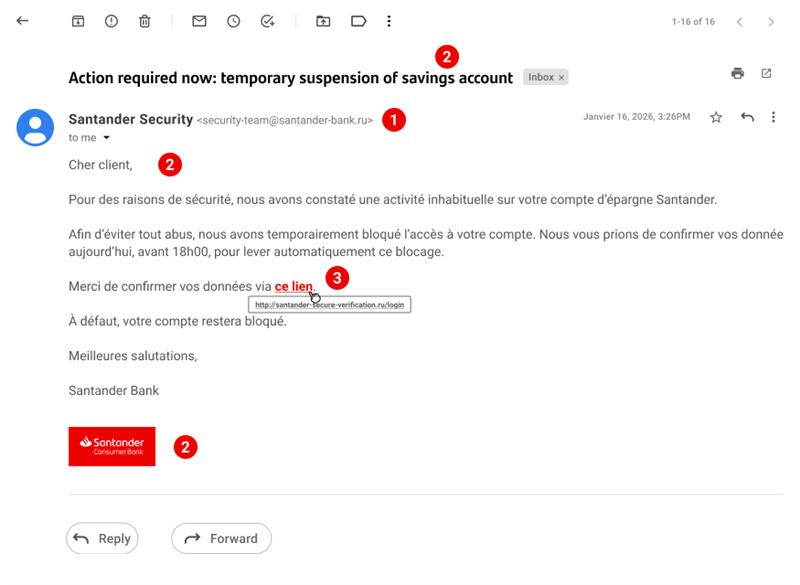Viewport: 800px width, 585px height.
Task: Remove the Inbox label from this email
Action: [562, 78]
